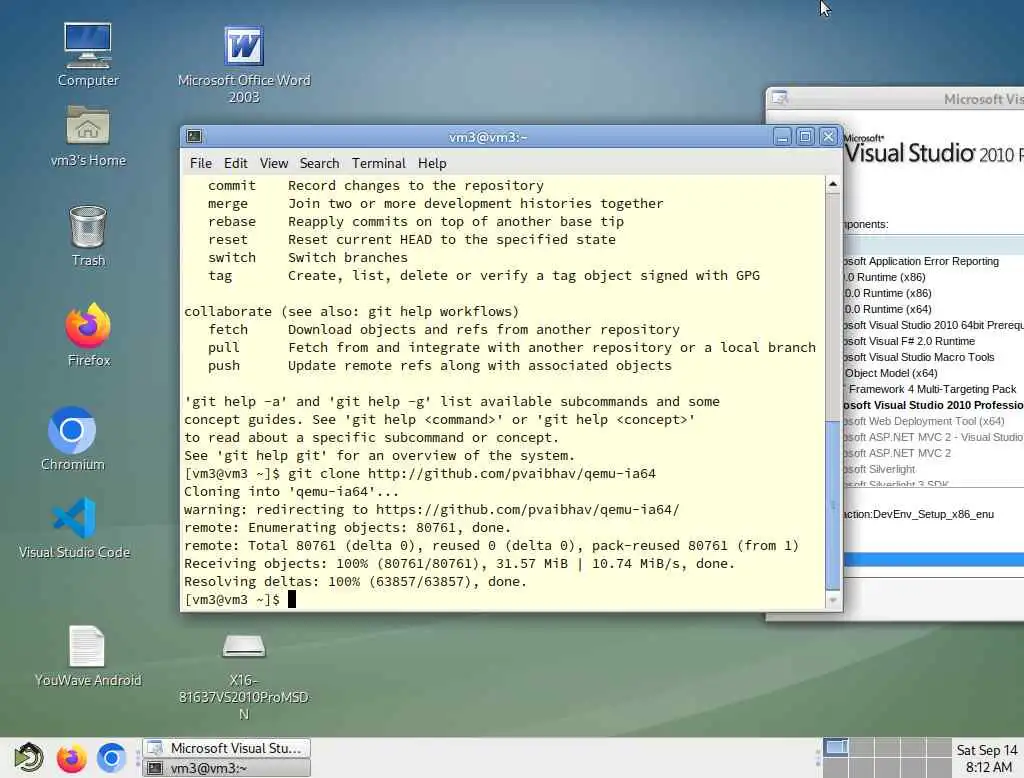
Task: Select the Trash icon on the desktop
Action: pos(88,236)
